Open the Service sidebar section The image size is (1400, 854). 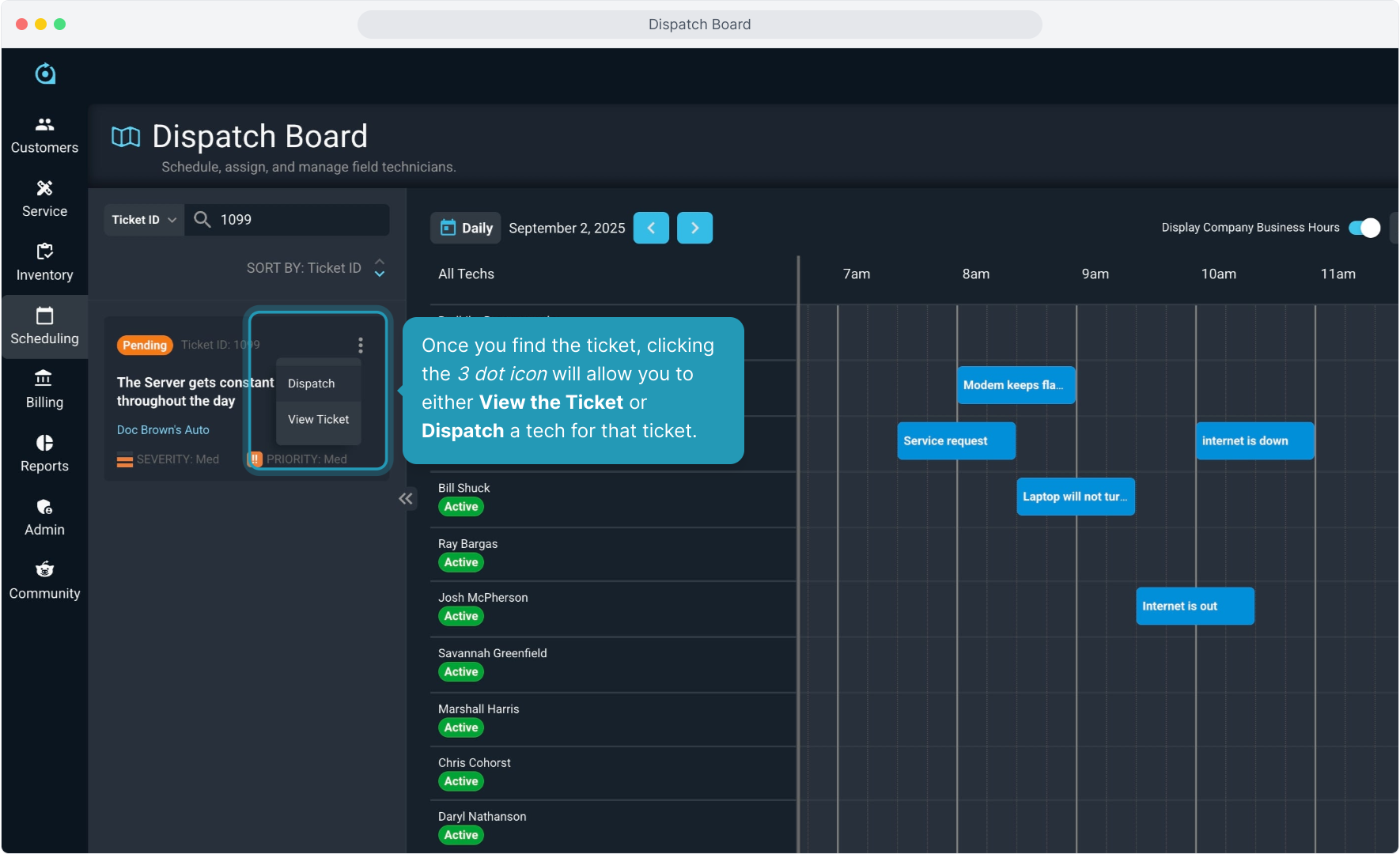(x=44, y=199)
